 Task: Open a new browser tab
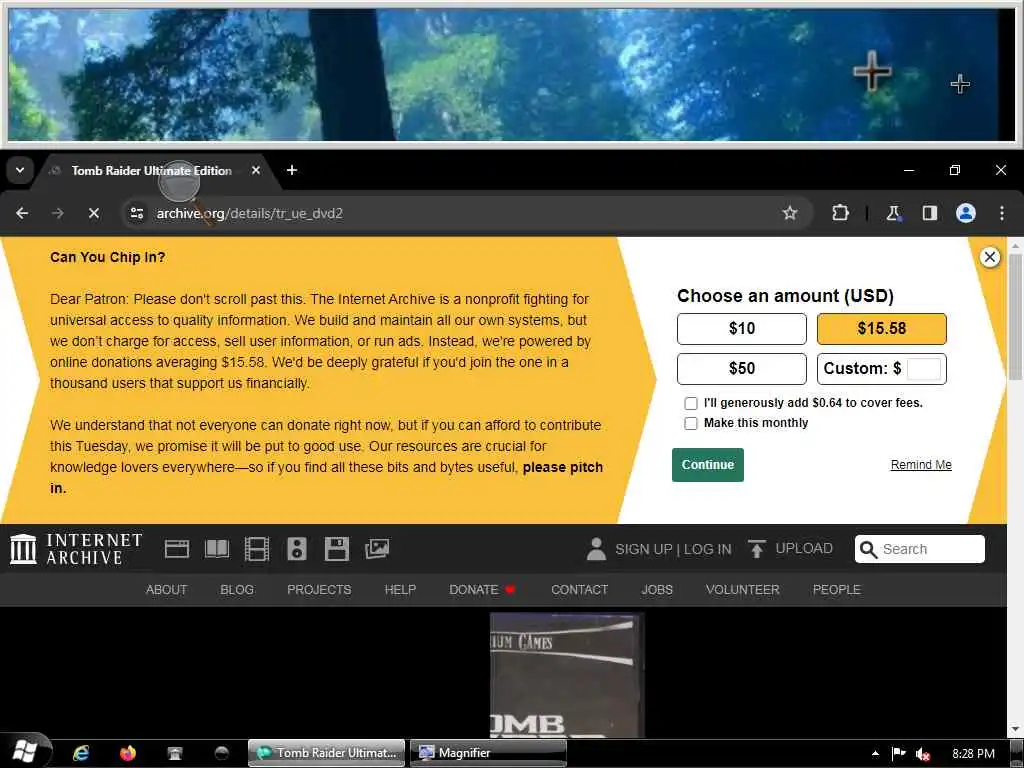pyautogui.click(x=292, y=170)
